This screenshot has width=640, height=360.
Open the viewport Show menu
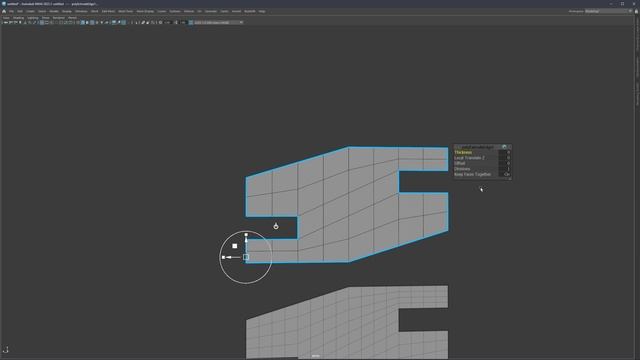click(46, 18)
